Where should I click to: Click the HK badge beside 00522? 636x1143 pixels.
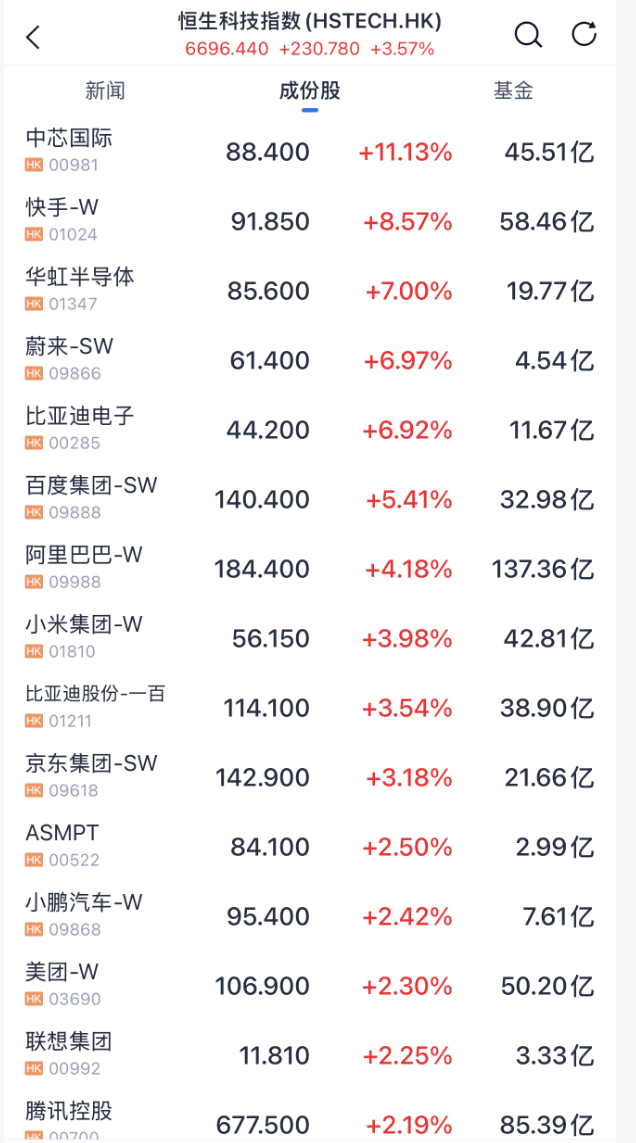pos(34,860)
